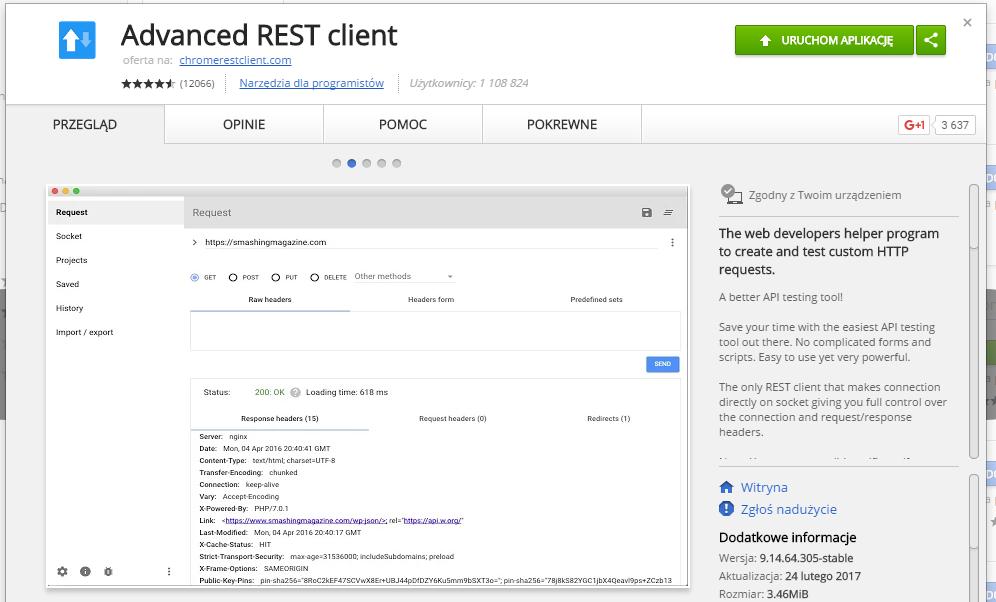Click the 3 637 counter
Image resolution: width=996 pixels, height=602 pixels.
coord(955,125)
